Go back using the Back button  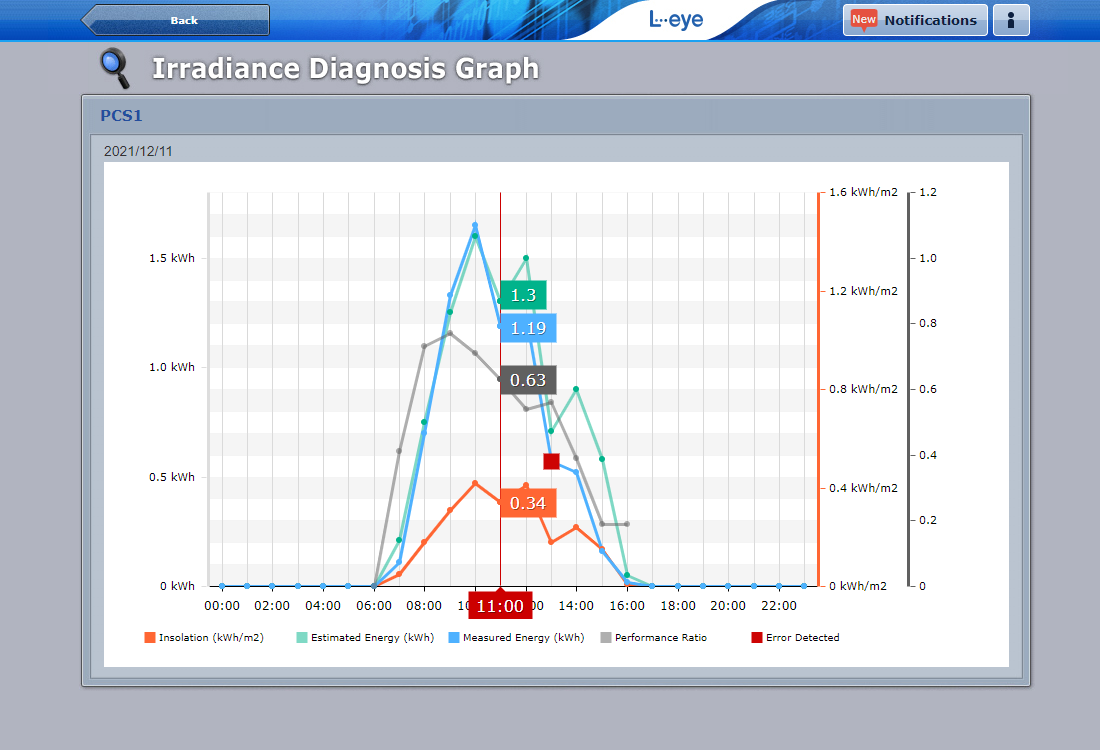(175, 20)
